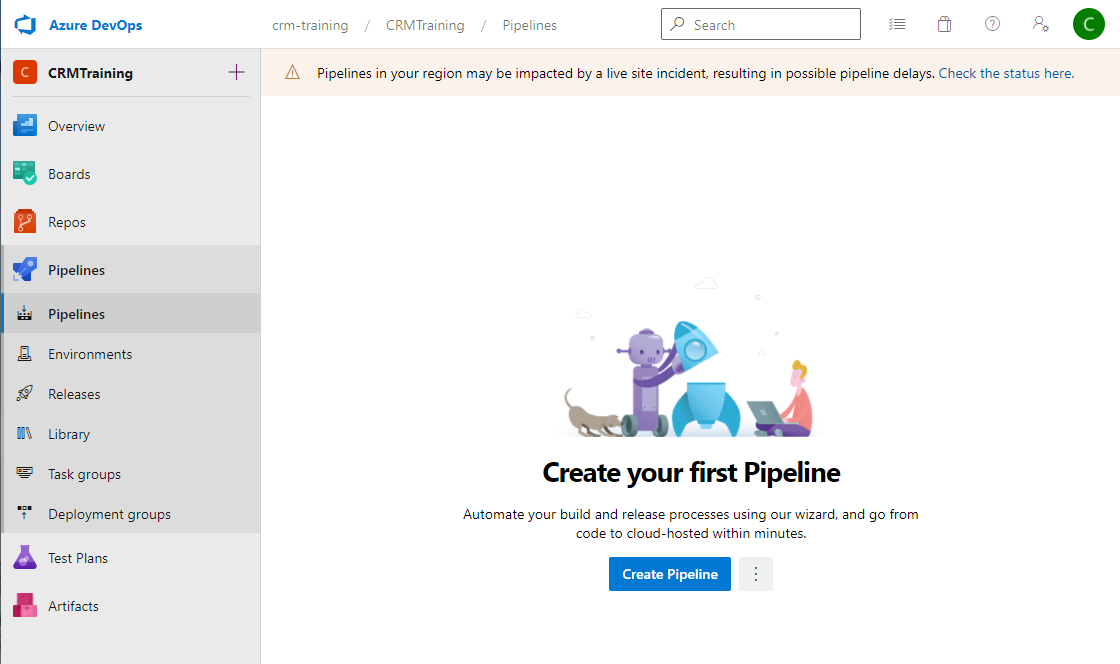Open the more options menu beside Create Pipeline

pos(756,574)
